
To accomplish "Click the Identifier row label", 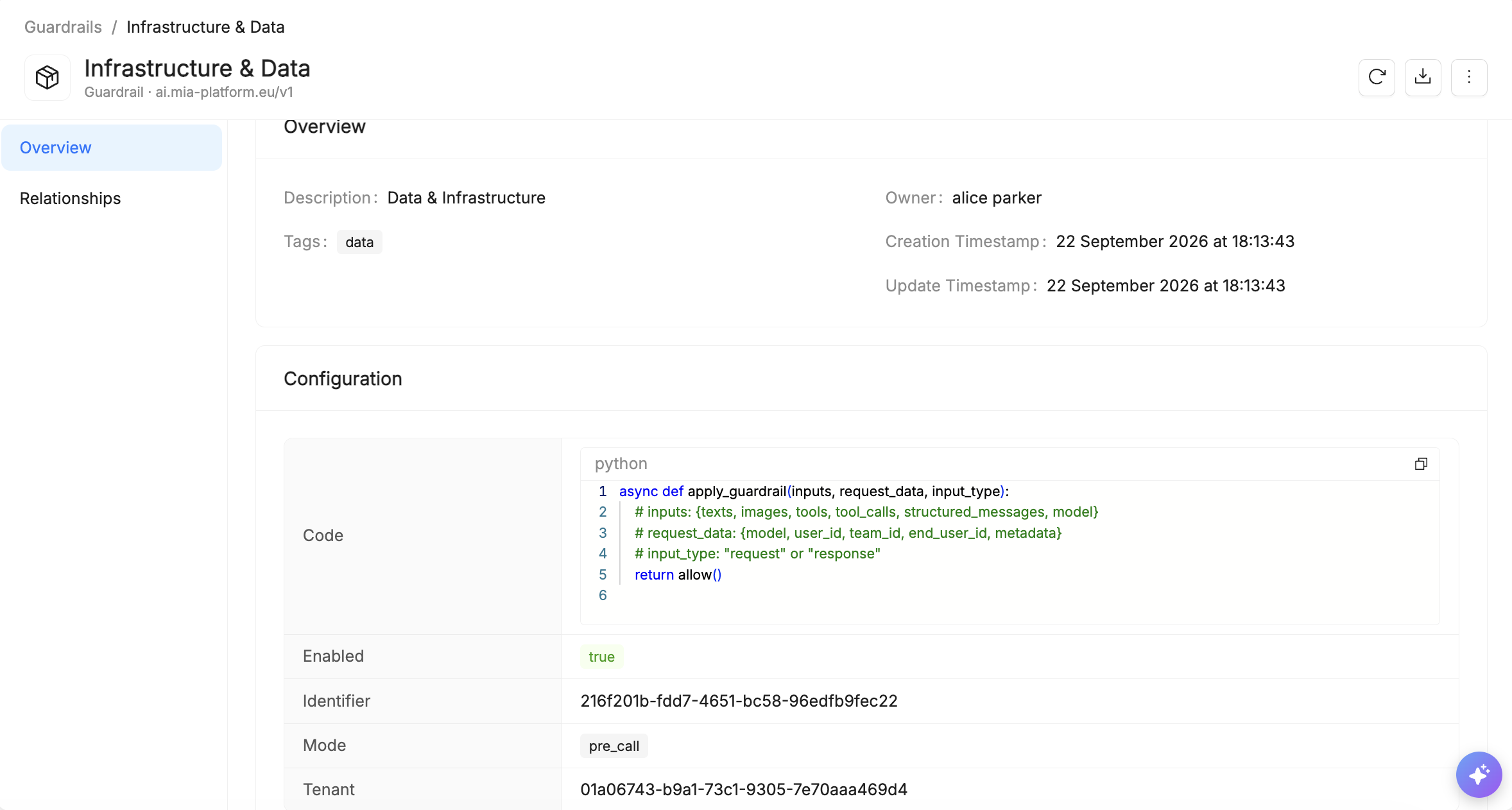I will click(x=336, y=701).
